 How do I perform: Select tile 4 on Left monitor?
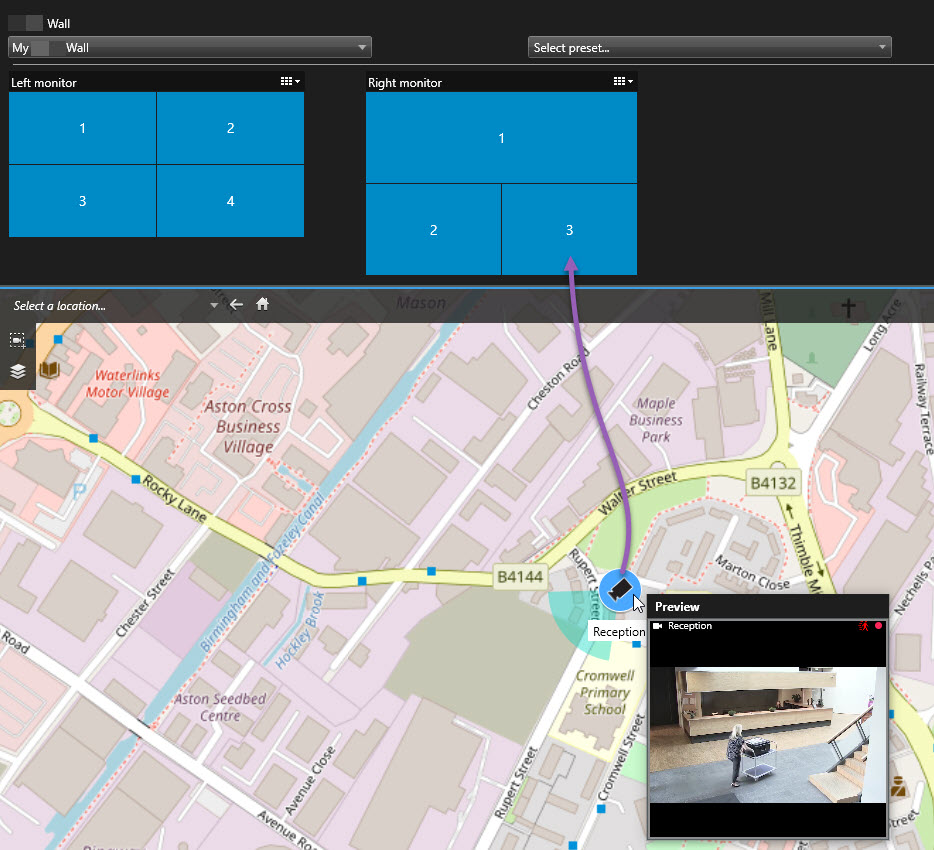pyautogui.click(x=230, y=201)
